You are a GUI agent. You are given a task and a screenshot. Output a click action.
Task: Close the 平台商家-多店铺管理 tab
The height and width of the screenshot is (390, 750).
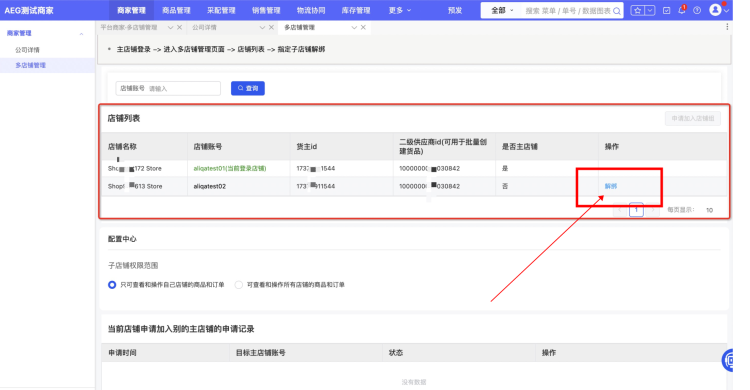(179, 27)
